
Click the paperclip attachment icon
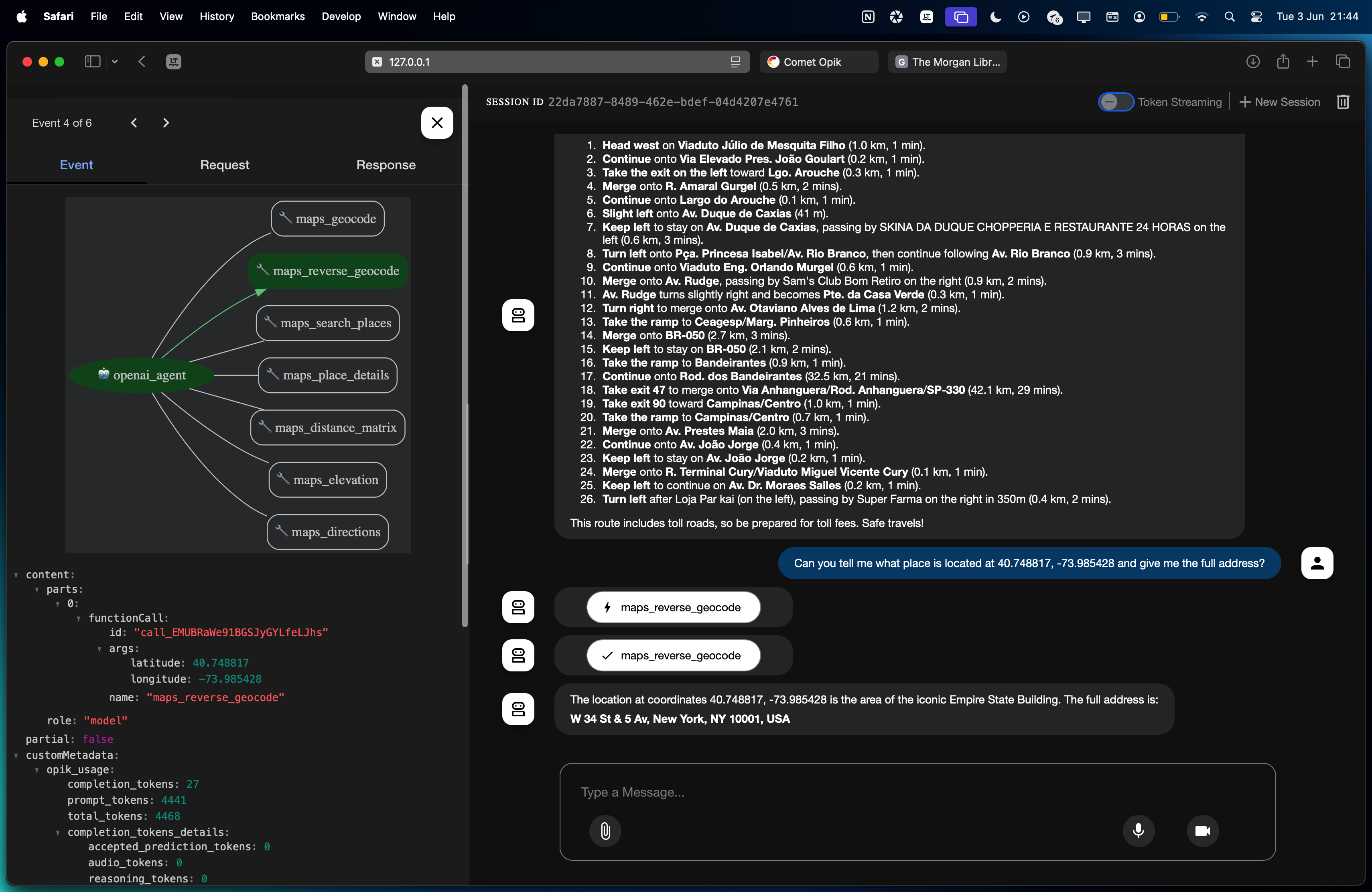605,830
